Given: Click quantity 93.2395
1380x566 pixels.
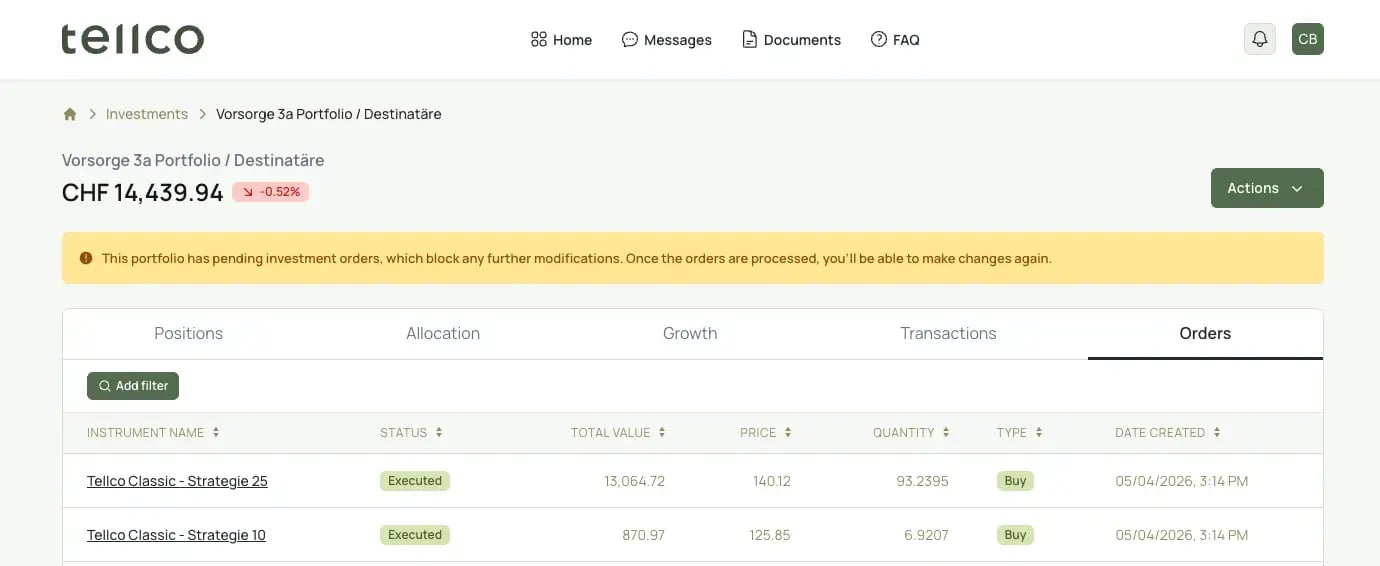Looking at the screenshot, I should click(x=923, y=481).
